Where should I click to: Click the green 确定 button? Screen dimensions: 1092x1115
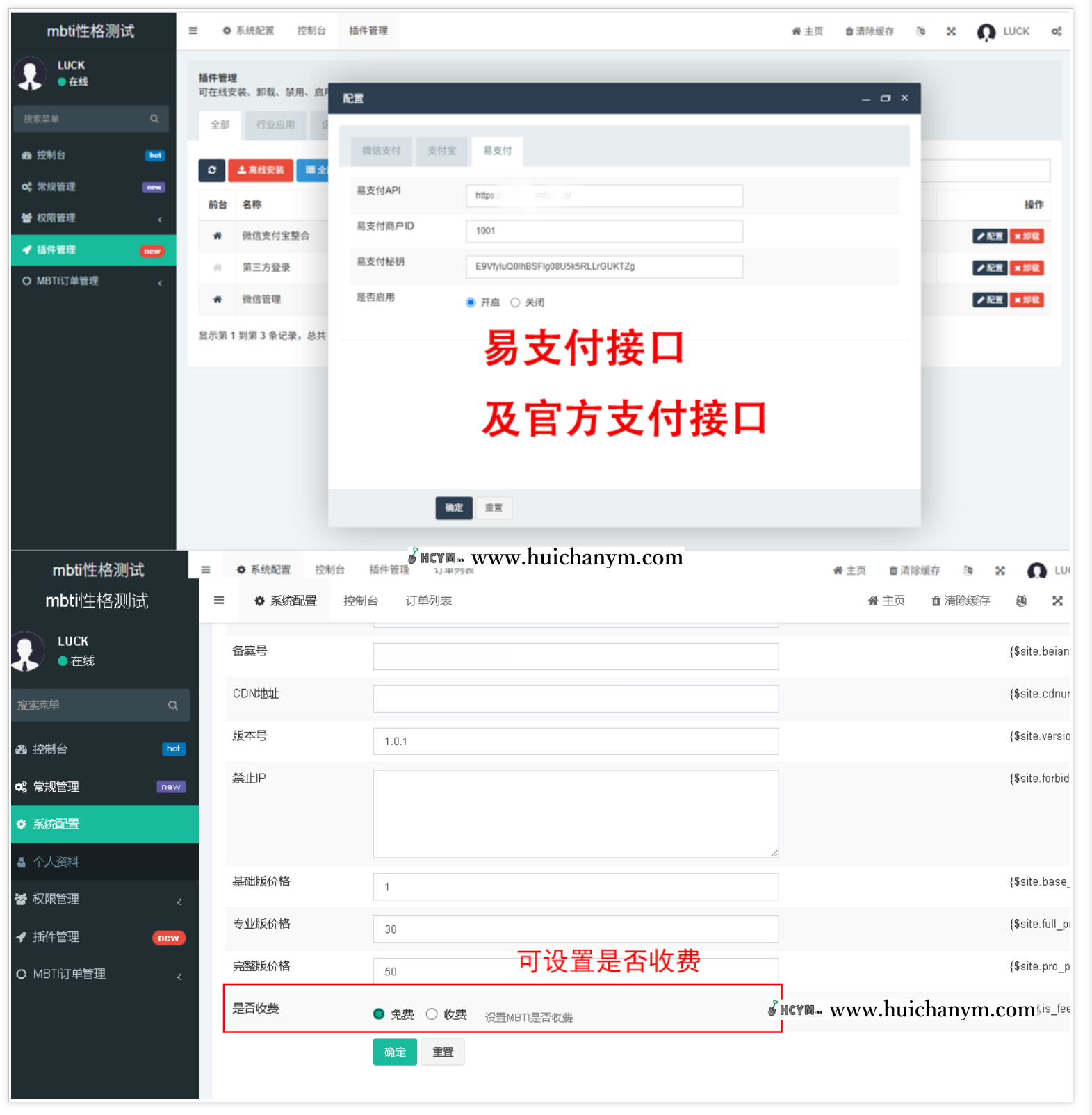(x=395, y=1052)
